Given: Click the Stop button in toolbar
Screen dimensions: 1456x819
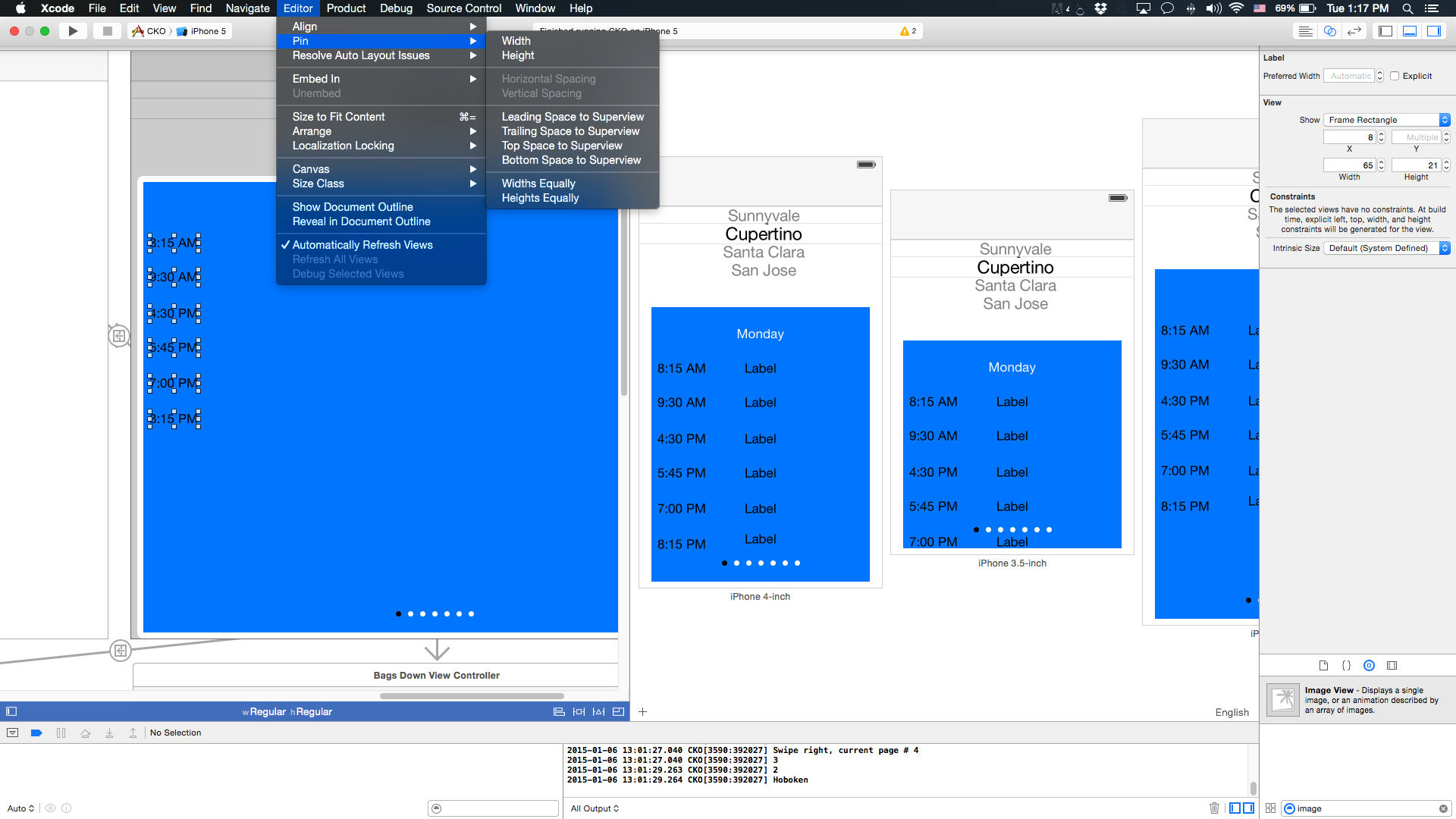Looking at the screenshot, I should (x=108, y=31).
